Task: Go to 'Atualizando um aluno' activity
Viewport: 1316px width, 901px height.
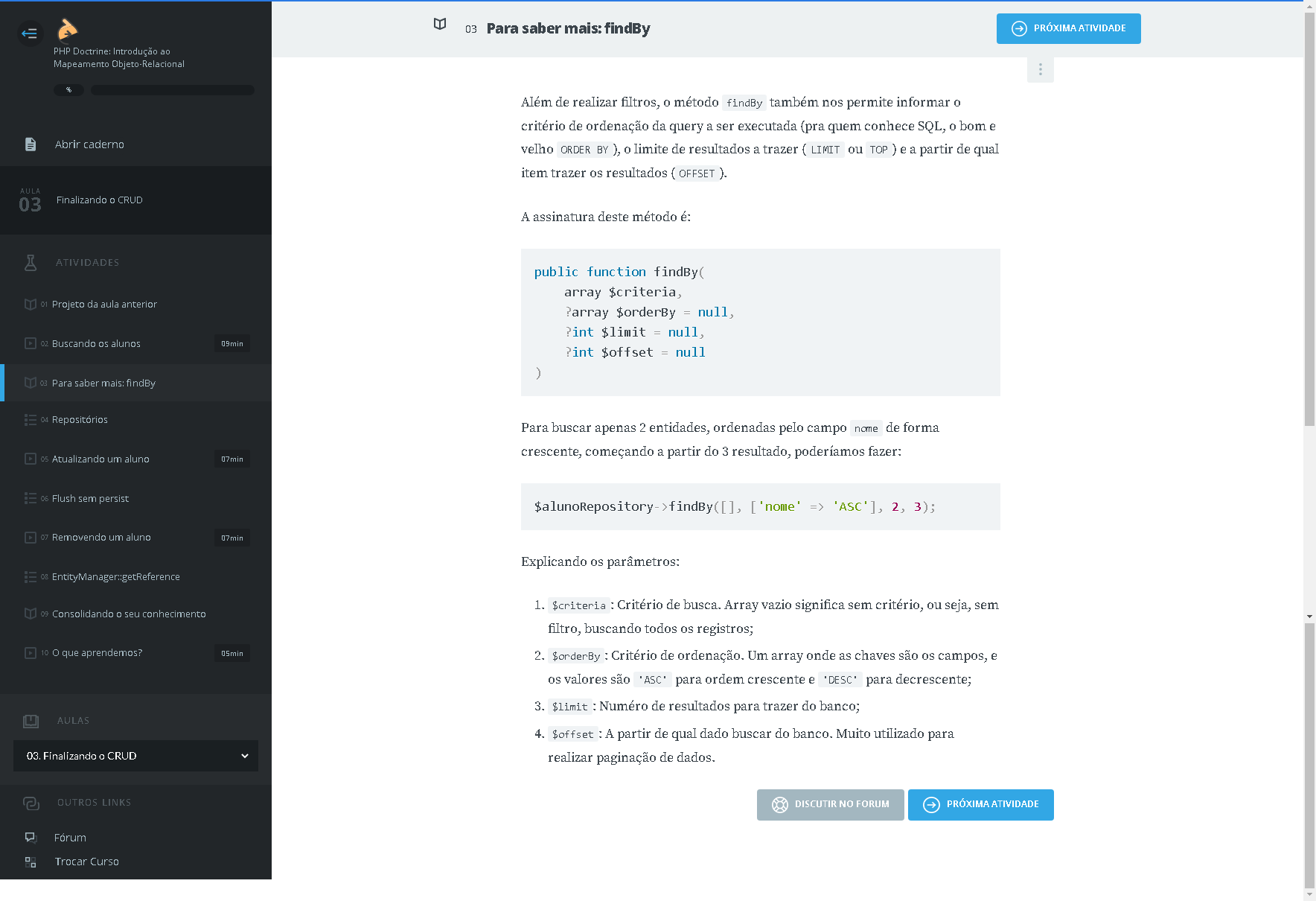Action: click(x=100, y=459)
